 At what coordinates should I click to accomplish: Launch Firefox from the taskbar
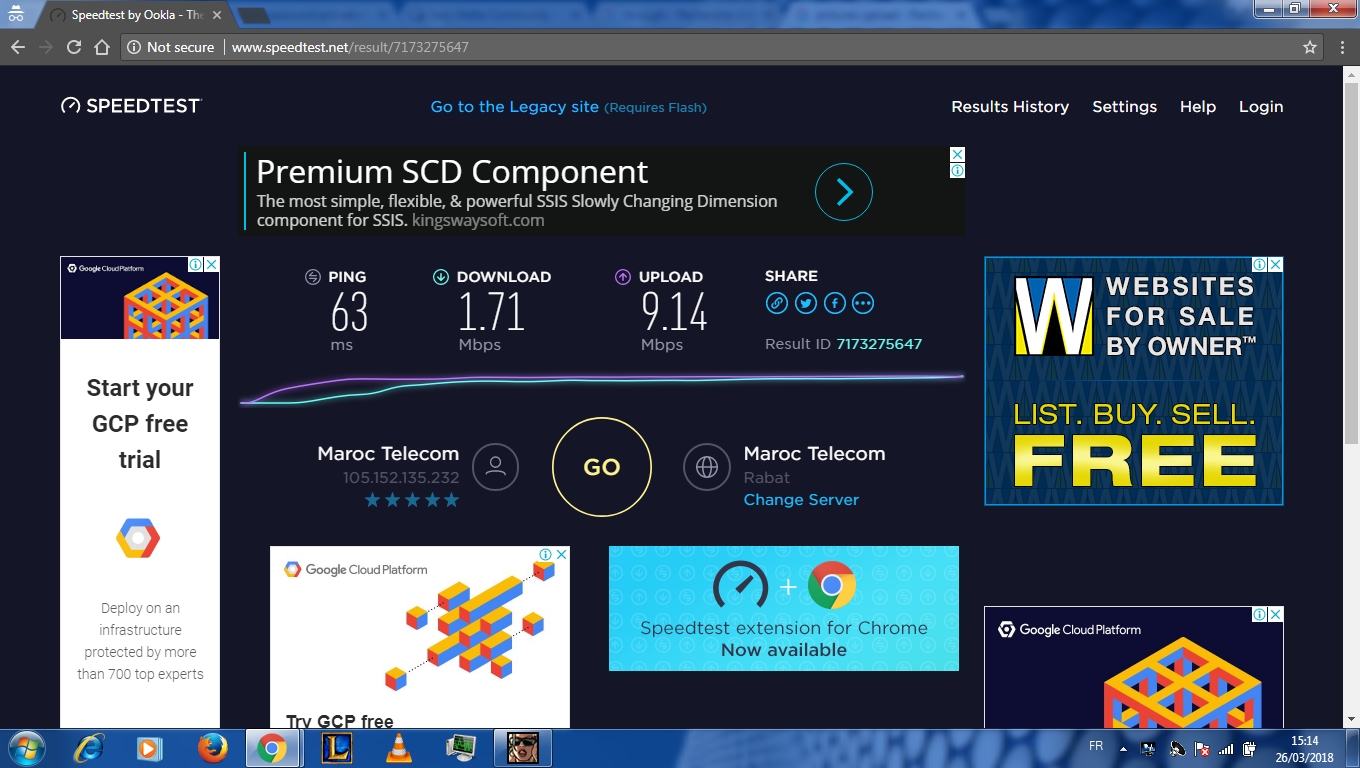[212, 748]
